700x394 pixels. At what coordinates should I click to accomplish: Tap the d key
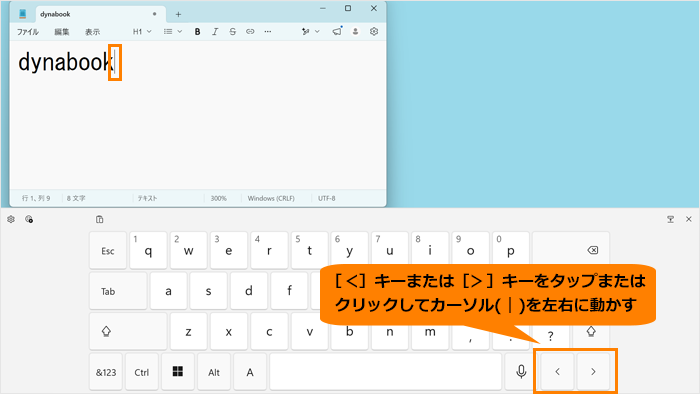(x=249, y=291)
